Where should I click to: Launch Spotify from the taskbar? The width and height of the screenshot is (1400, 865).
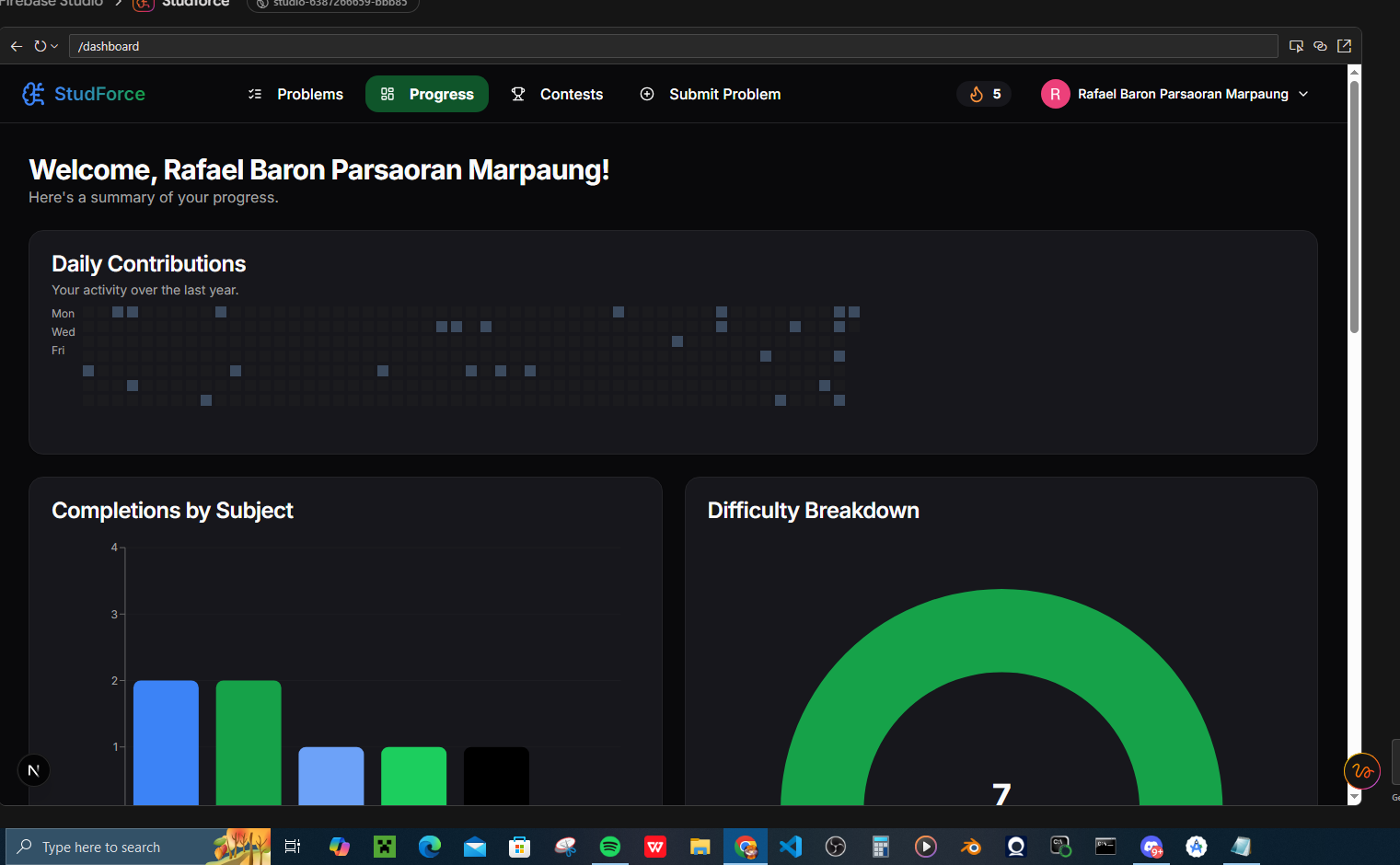(x=609, y=846)
